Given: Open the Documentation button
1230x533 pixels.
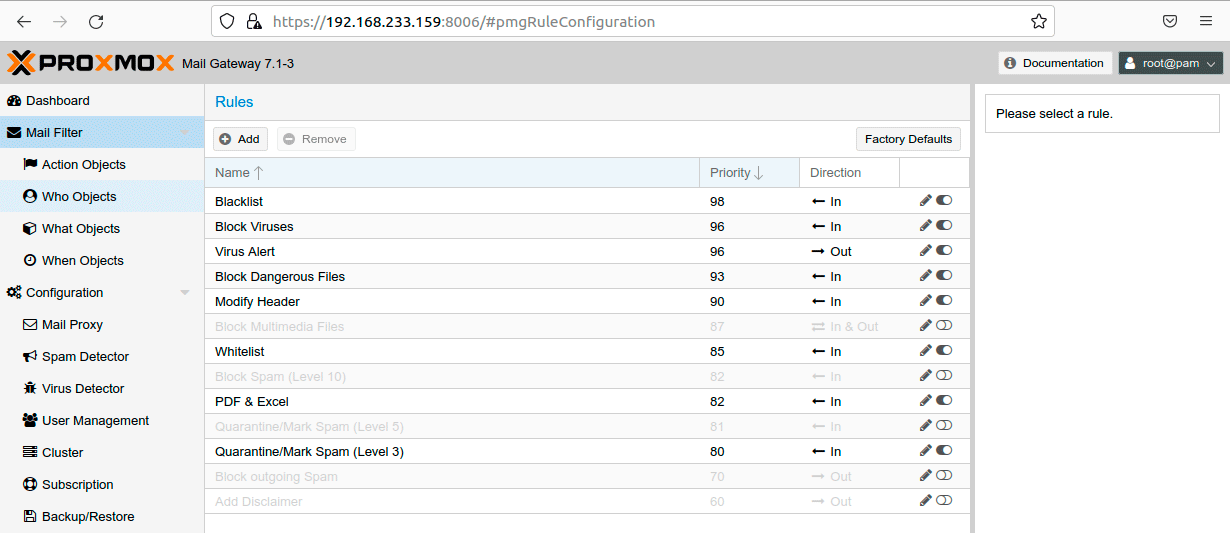Looking at the screenshot, I should [x=1055, y=63].
